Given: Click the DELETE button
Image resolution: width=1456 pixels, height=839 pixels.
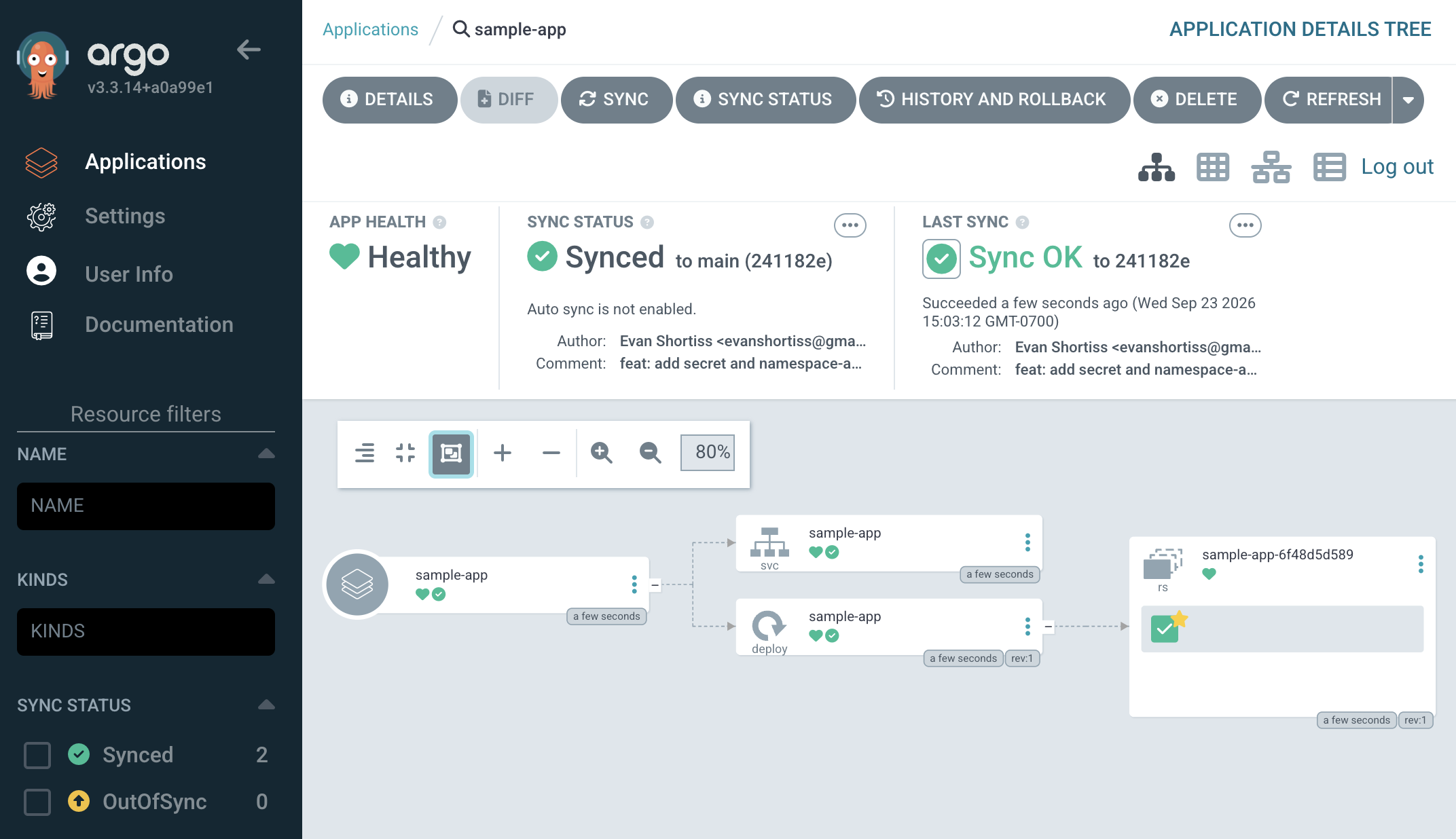Looking at the screenshot, I should point(1197,100).
